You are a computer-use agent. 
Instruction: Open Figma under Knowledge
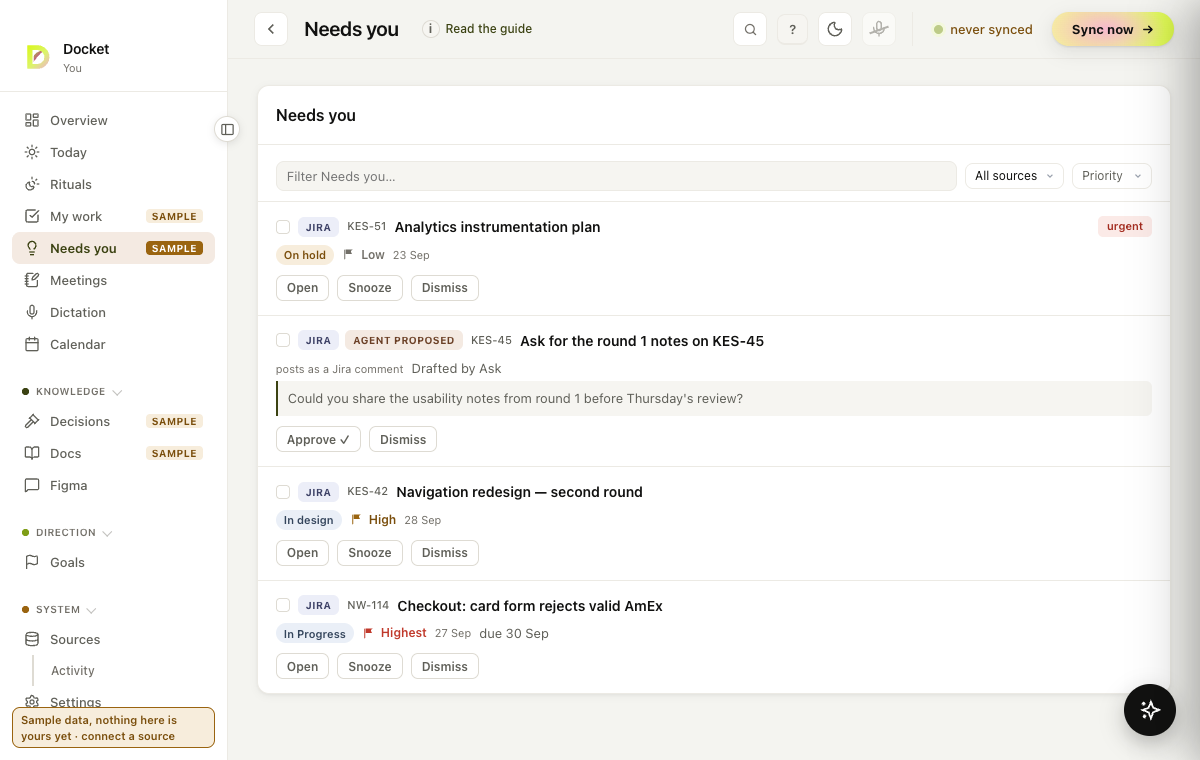(113, 485)
